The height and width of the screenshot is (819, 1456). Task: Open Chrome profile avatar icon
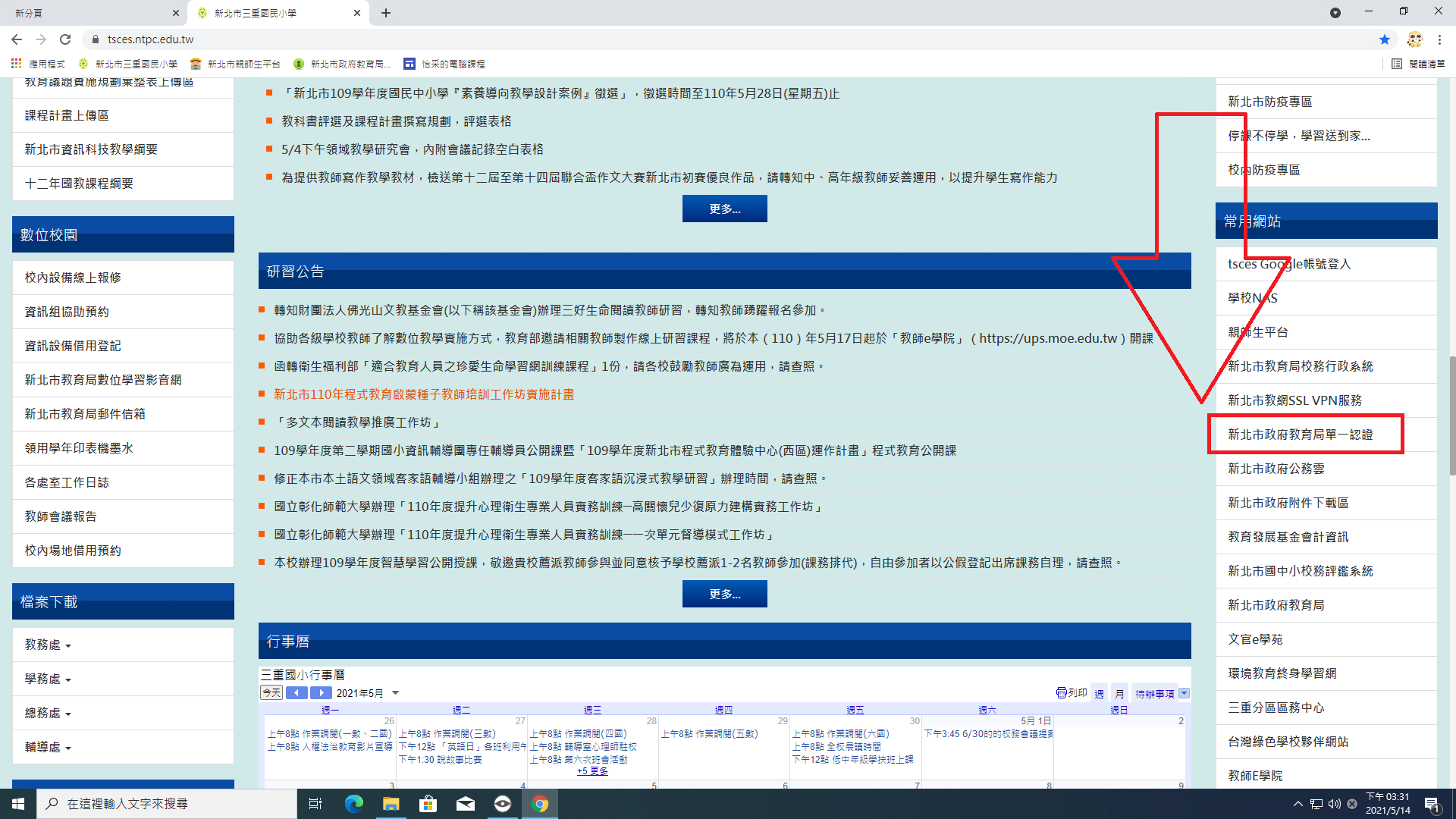tap(1414, 39)
